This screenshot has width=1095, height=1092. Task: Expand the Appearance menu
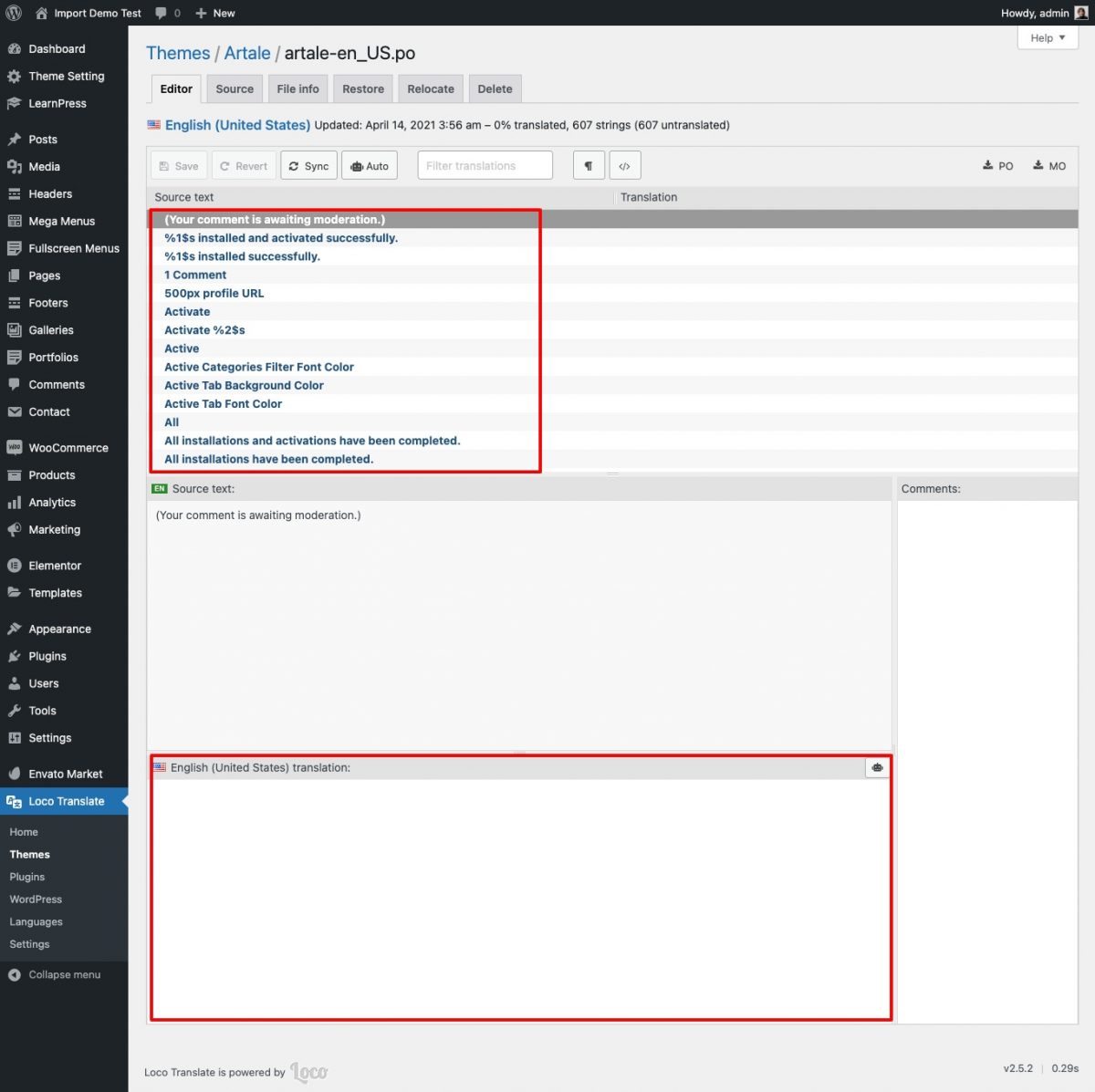59,629
